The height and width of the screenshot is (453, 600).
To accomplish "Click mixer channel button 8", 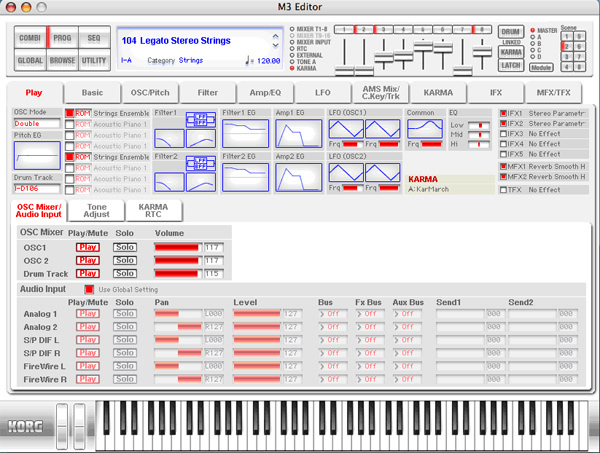I will click(482, 29).
